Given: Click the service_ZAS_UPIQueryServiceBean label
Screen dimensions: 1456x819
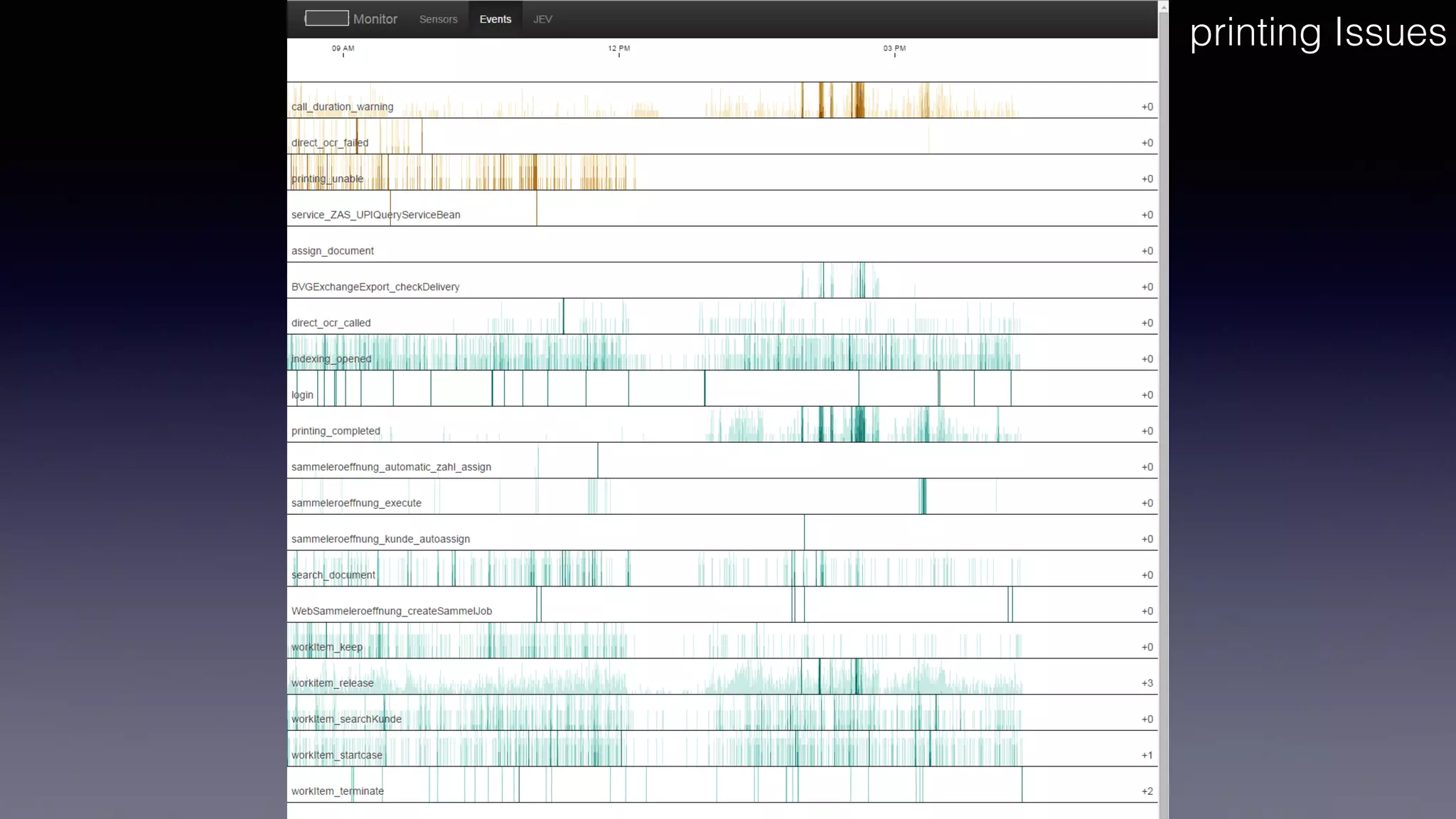Looking at the screenshot, I should click(375, 215).
